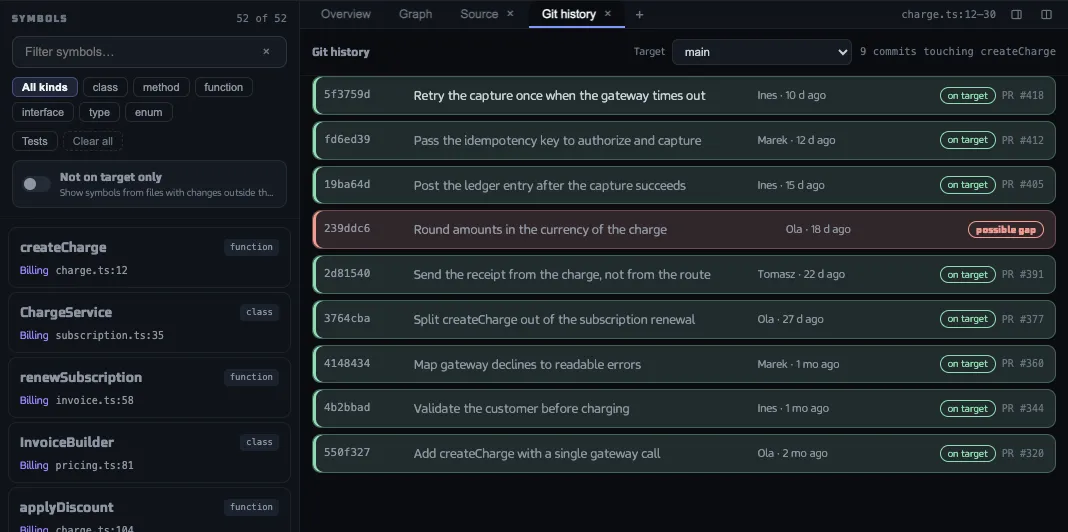The height and width of the screenshot is (532, 1068).
Task: Open PR #360 link
Action: (x=1022, y=364)
